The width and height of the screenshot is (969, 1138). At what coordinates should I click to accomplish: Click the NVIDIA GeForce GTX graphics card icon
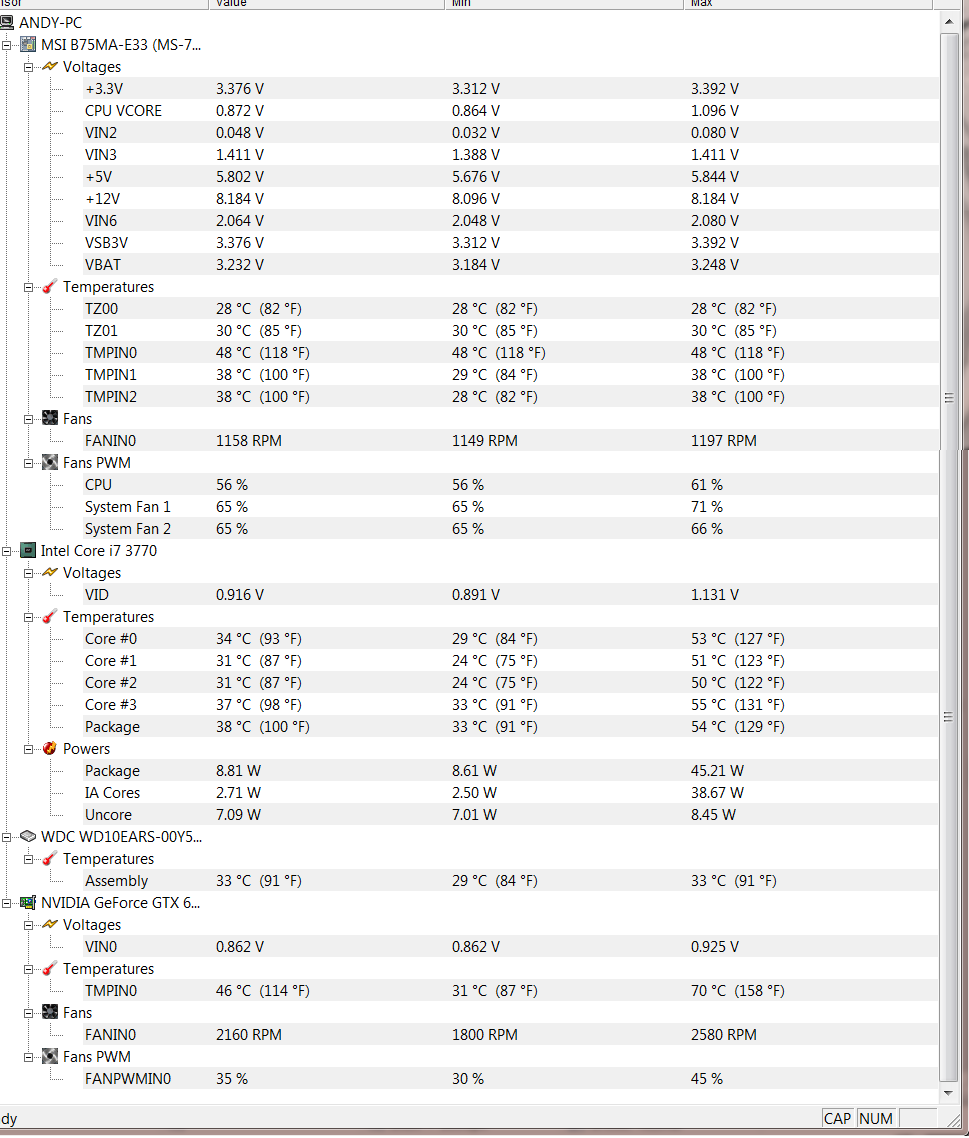click(x=28, y=902)
